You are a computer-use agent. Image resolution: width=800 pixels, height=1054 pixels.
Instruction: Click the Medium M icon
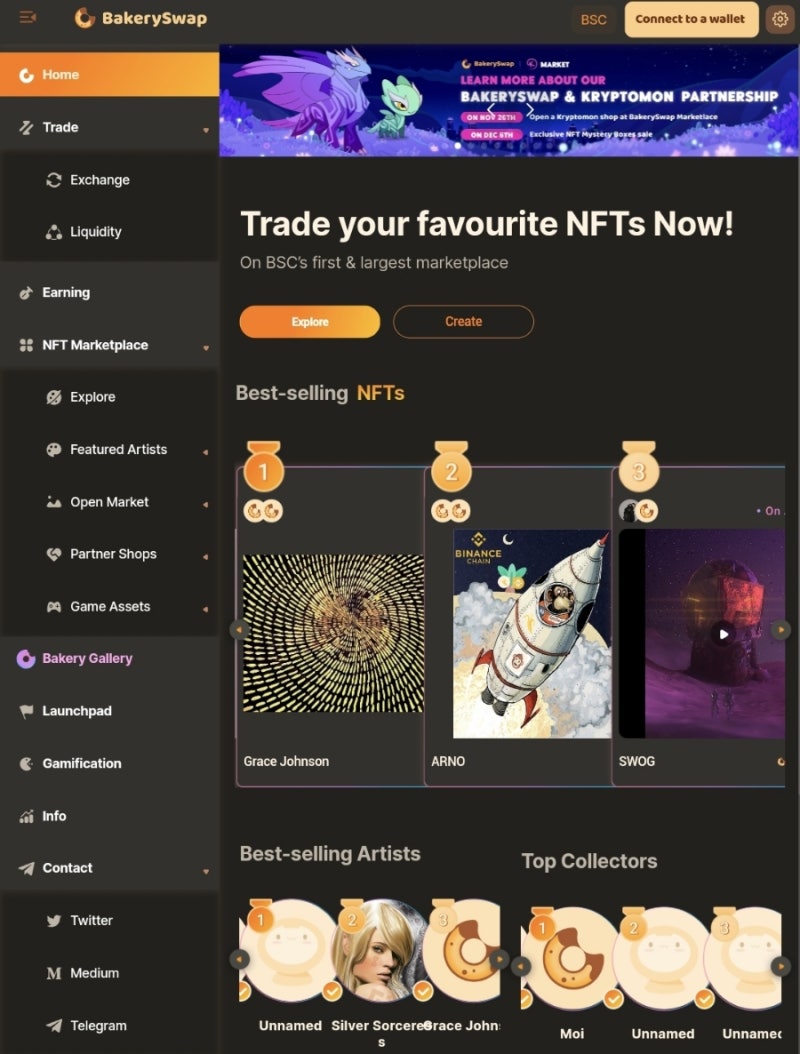coord(54,973)
